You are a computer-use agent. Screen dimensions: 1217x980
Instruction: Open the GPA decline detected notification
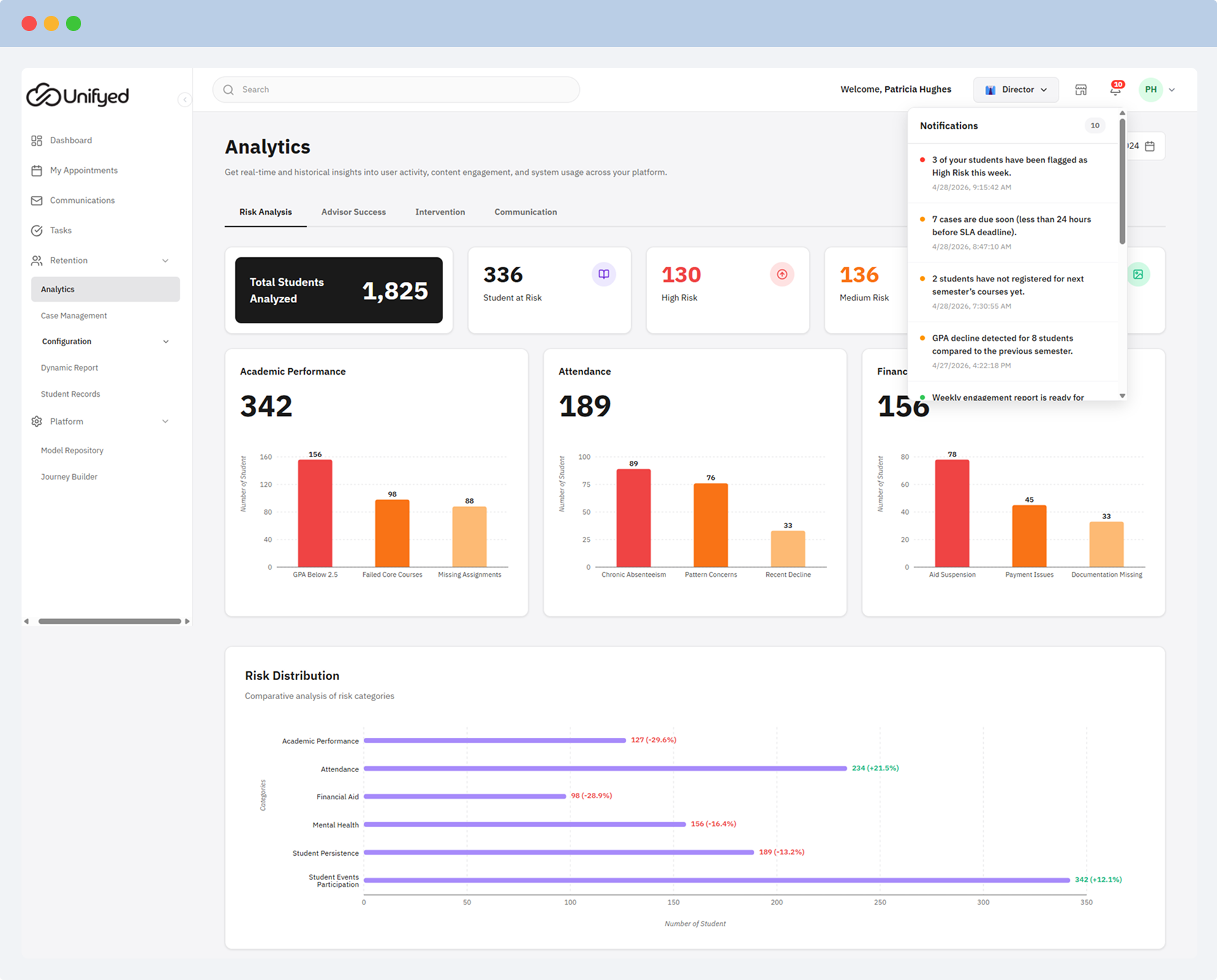click(x=1013, y=351)
